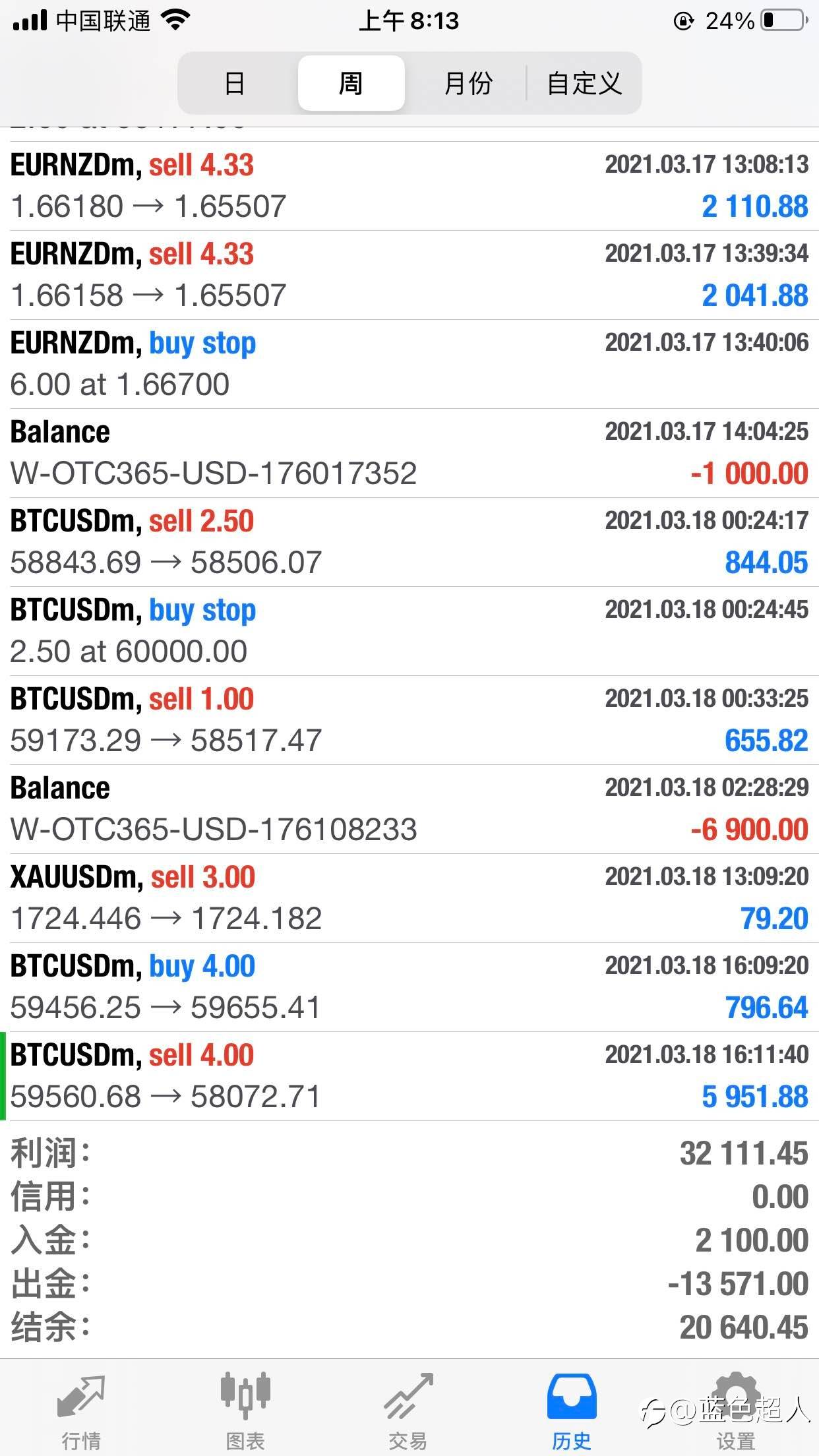Open Balance entry W-OTC365-USD-176017352
This screenshot has height=1456, width=819.
tap(409, 453)
